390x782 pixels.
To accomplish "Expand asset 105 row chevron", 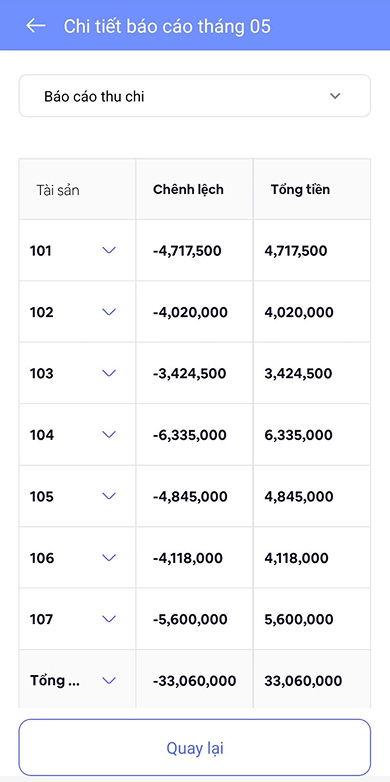I will point(109,496).
